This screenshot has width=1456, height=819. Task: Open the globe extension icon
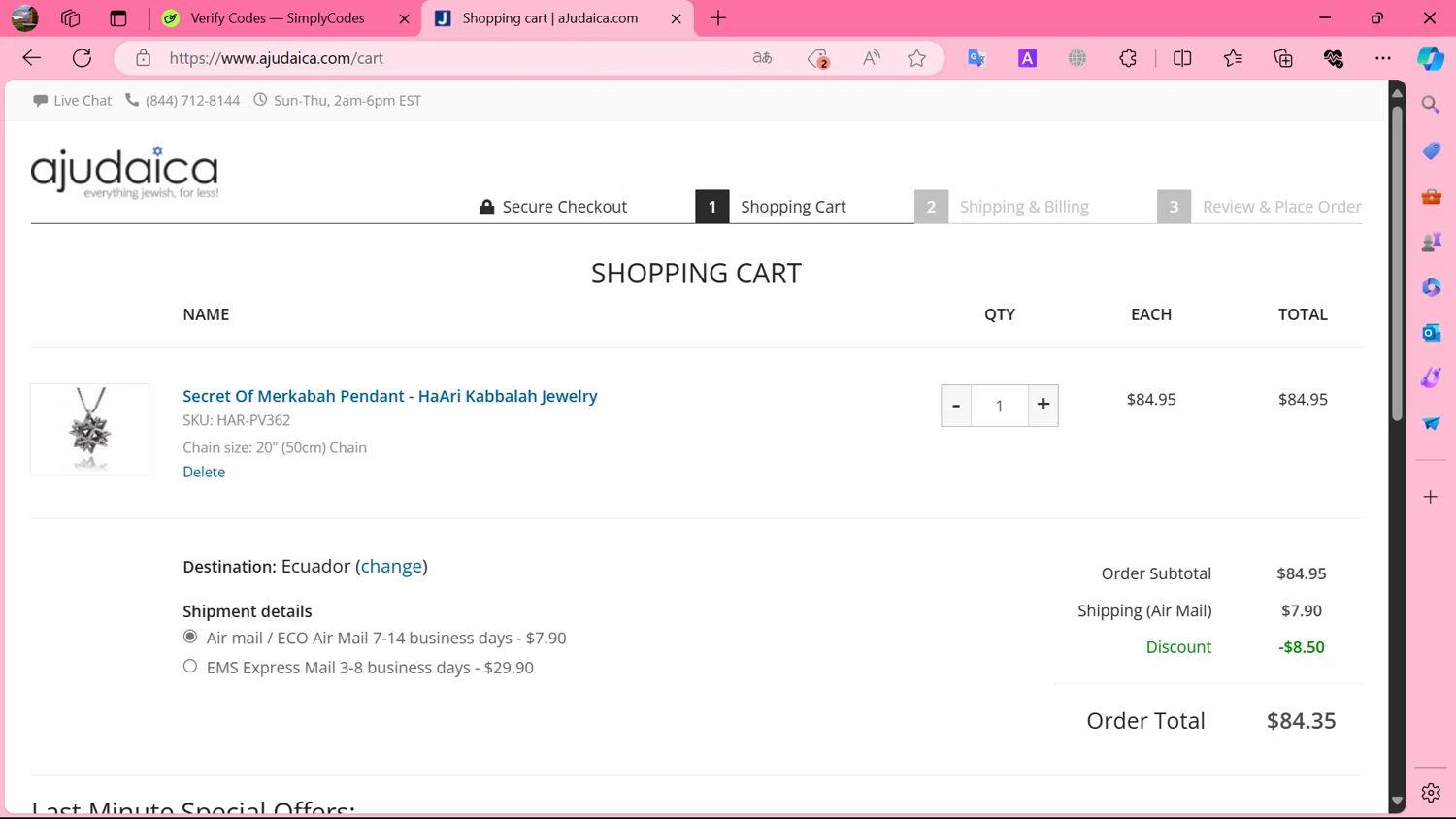click(x=1077, y=58)
